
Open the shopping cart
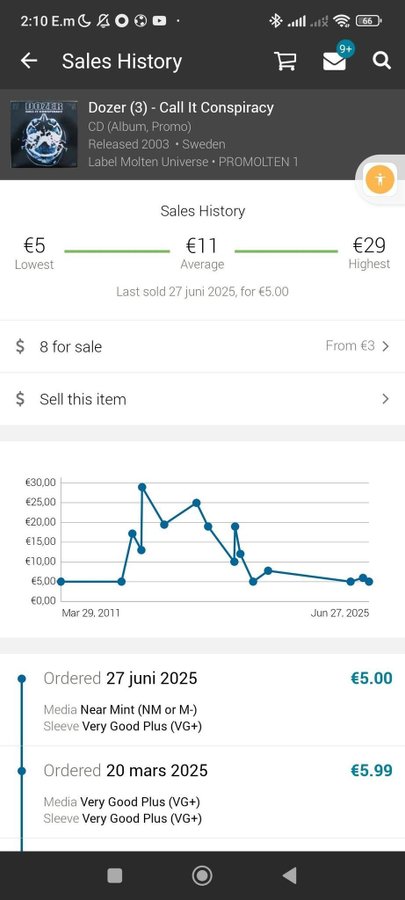click(285, 61)
